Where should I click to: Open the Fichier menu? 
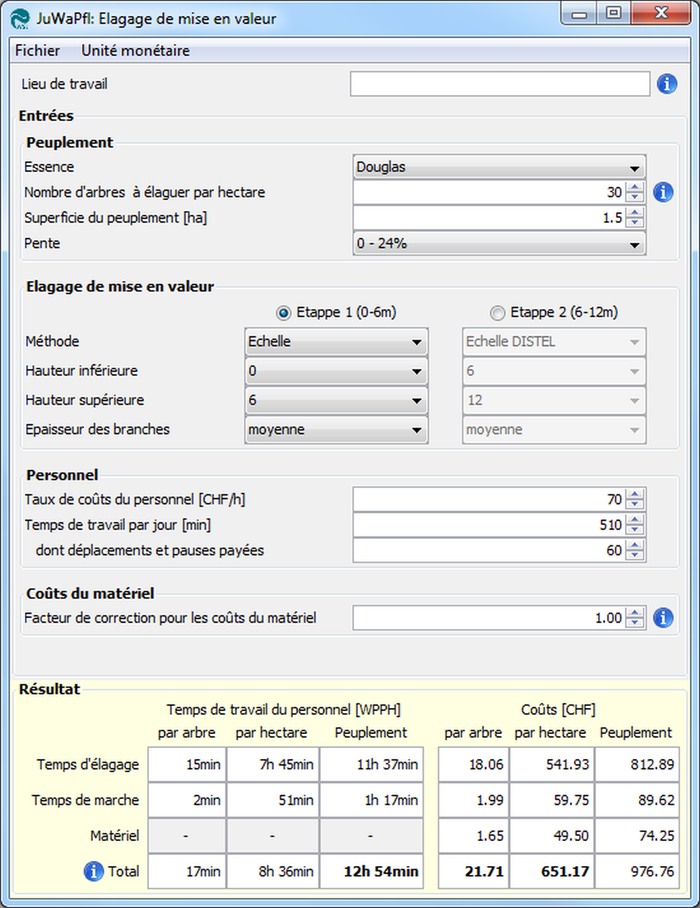coord(37,50)
